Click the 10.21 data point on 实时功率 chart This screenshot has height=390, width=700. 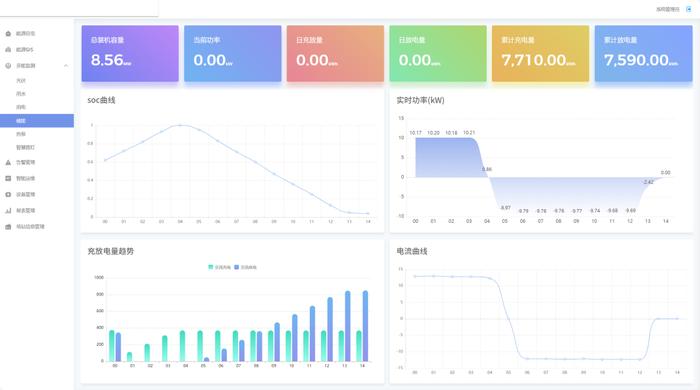(469, 138)
